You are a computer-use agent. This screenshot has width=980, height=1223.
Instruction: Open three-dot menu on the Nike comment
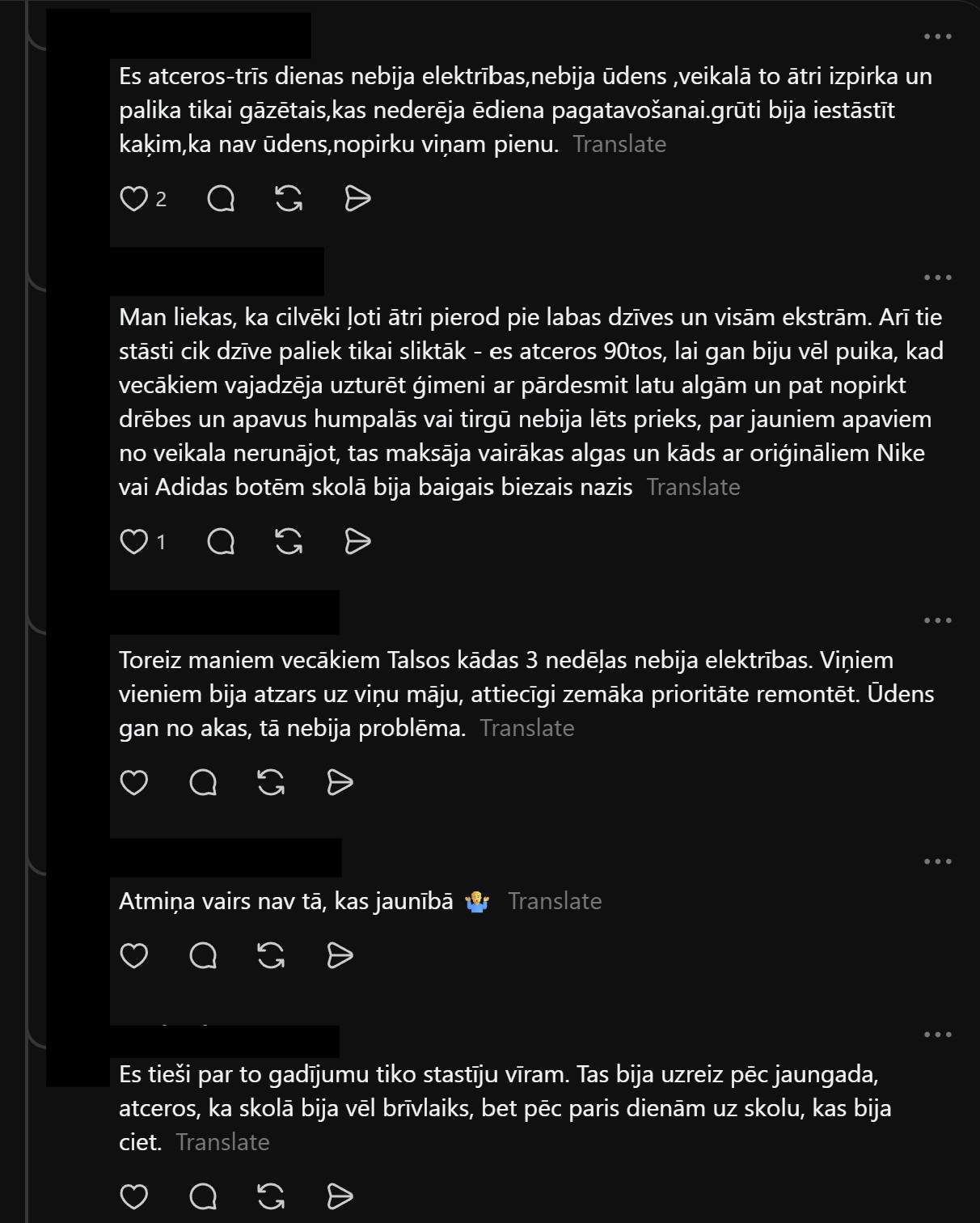coord(937,277)
